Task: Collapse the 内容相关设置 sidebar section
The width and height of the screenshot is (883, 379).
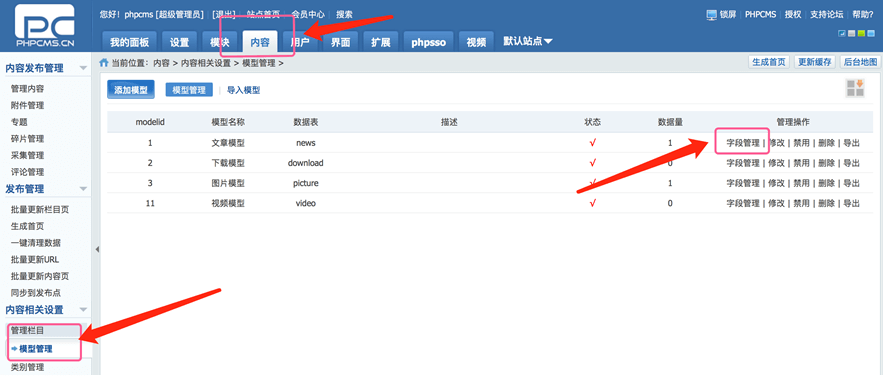Action: (83, 310)
